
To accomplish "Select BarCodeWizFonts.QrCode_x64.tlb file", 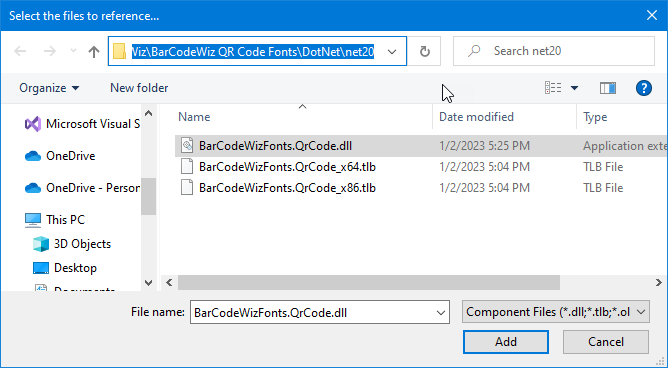I will coord(287,167).
